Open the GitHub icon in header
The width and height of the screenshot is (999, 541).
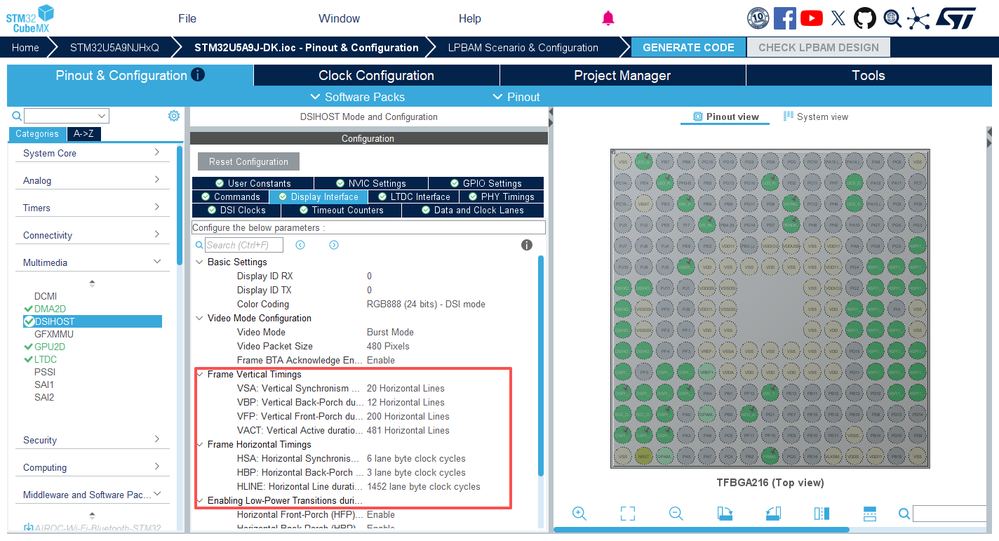(x=865, y=18)
